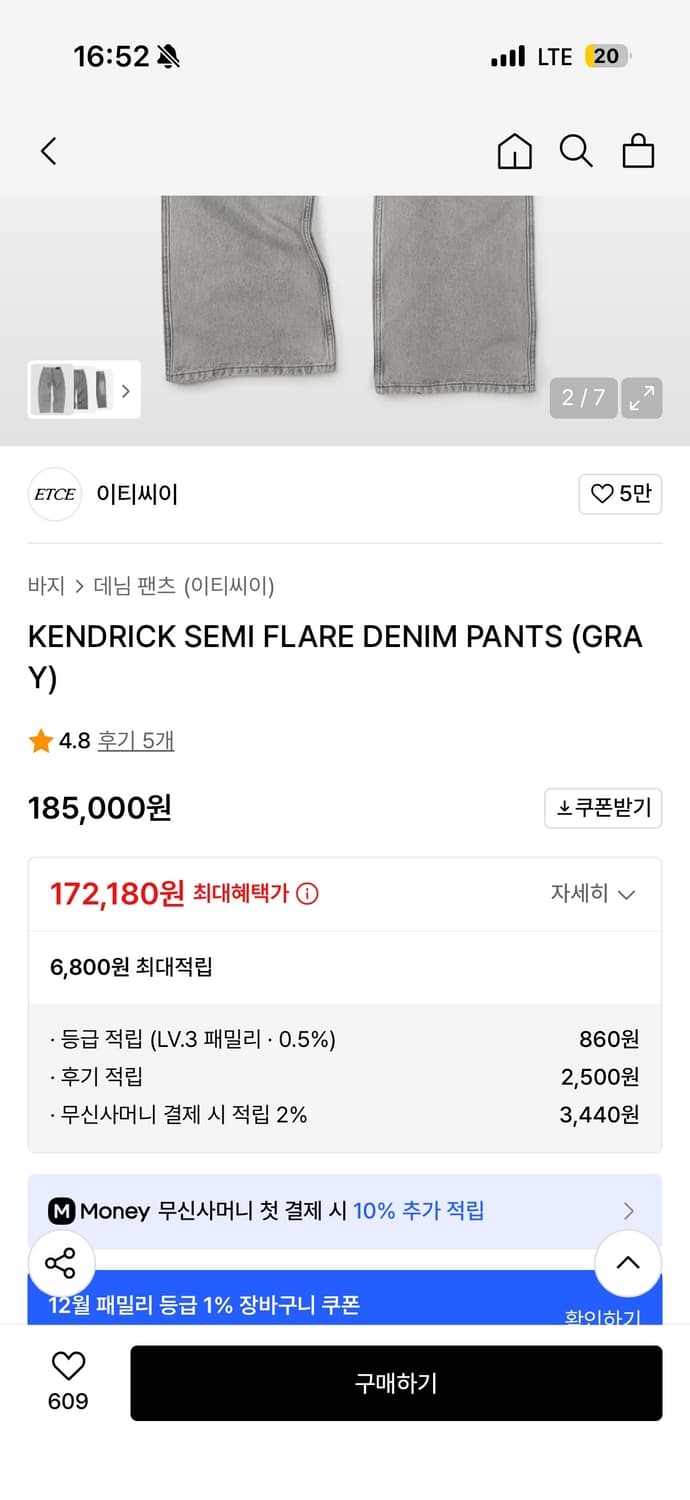The image size is (690, 1500).
Task: Toggle the heart to like the product
Action: coord(67,1369)
